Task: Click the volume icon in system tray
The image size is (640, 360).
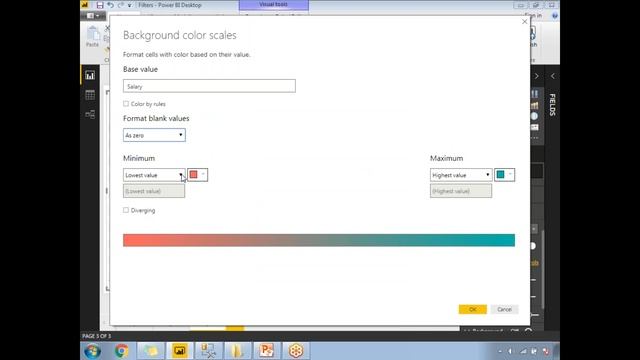Action: [510, 351]
